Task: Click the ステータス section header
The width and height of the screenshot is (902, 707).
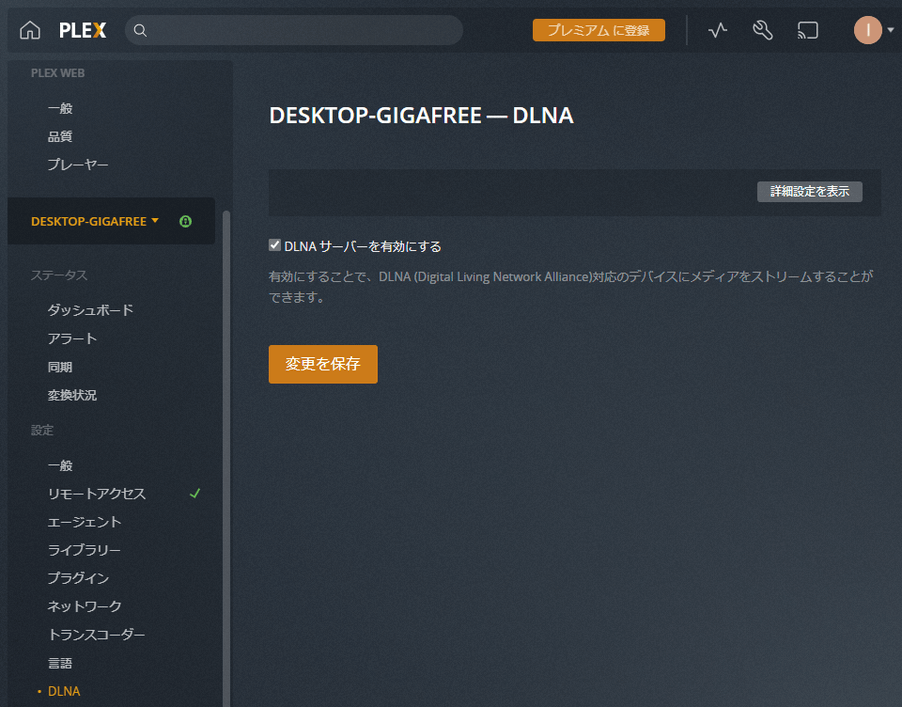Action: (59, 275)
